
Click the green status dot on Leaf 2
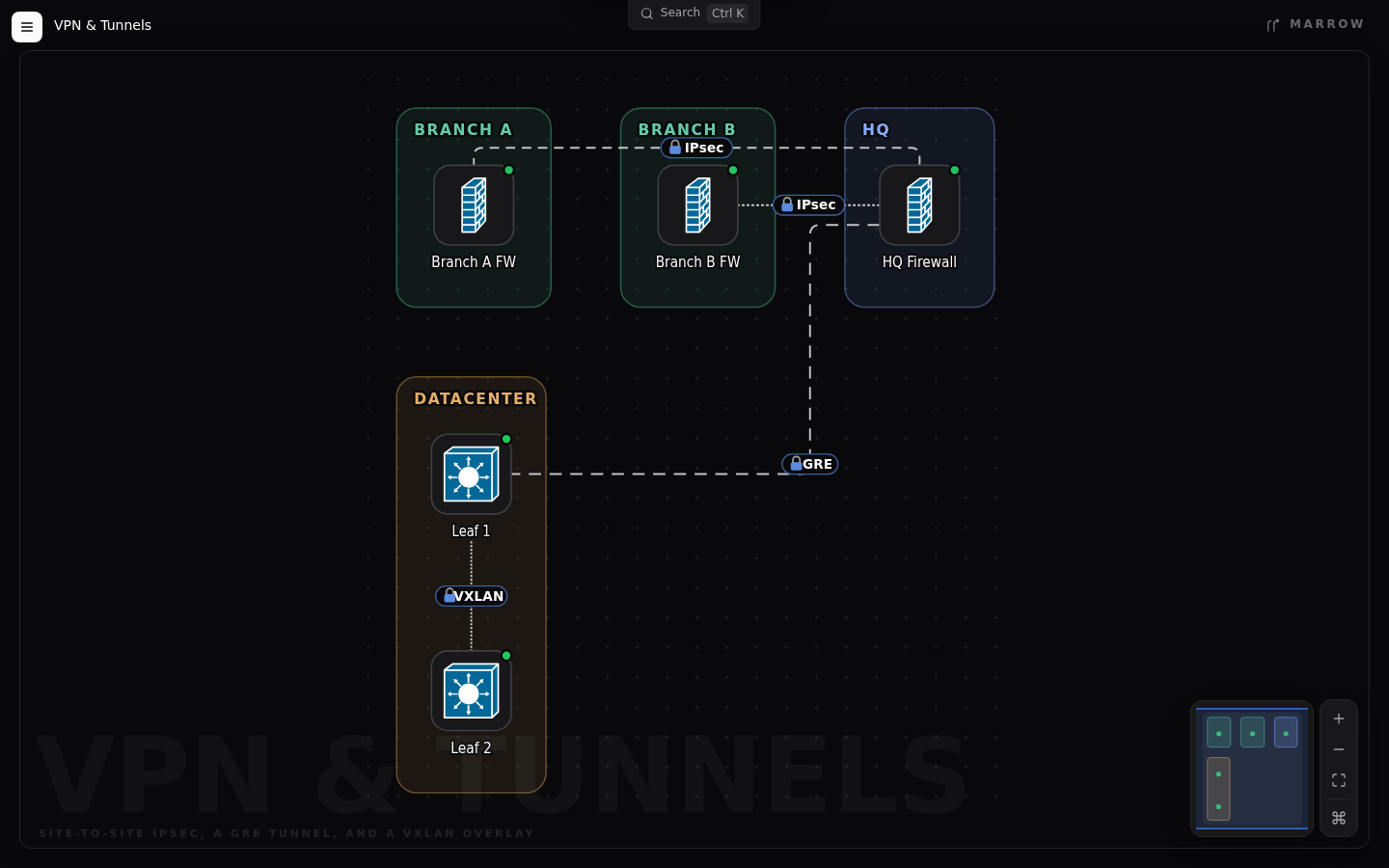tap(506, 656)
